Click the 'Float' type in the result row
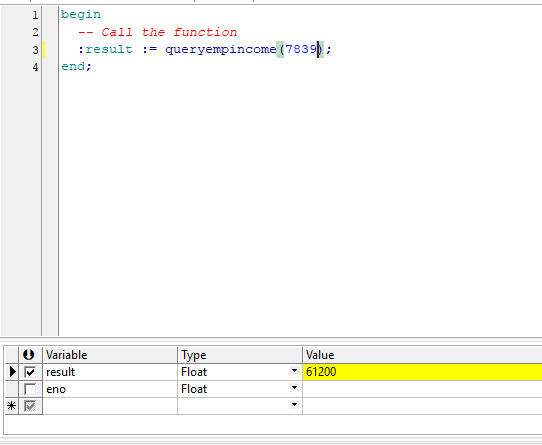Image resolution: width=542 pixels, height=445 pixels. [194, 372]
